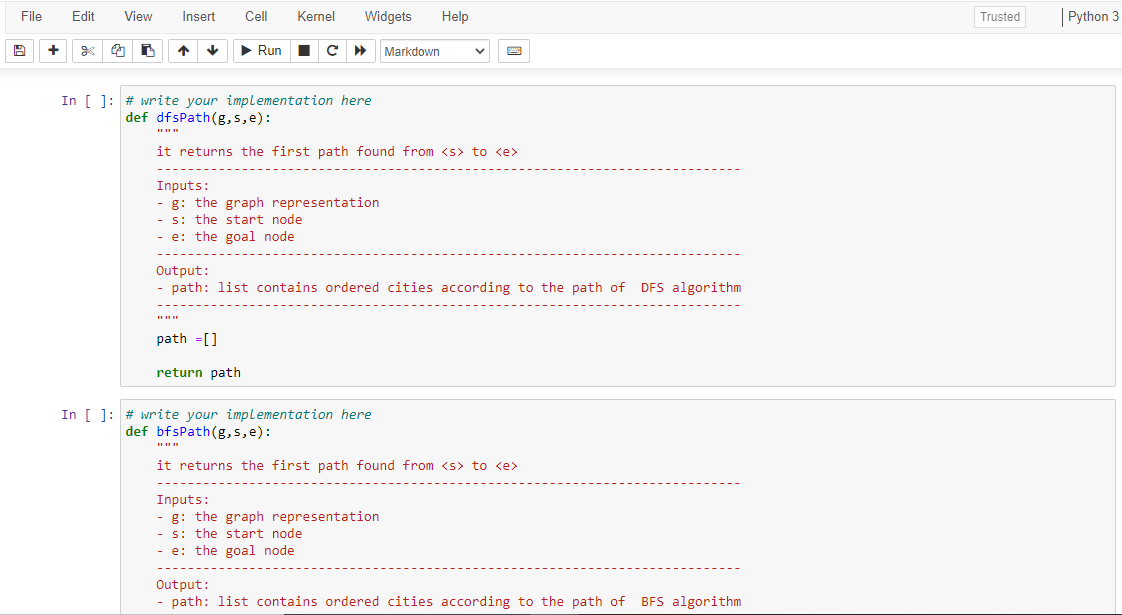The height and width of the screenshot is (615, 1122).
Task: Click the Trusted notebook indicator
Action: (x=999, y=16)
